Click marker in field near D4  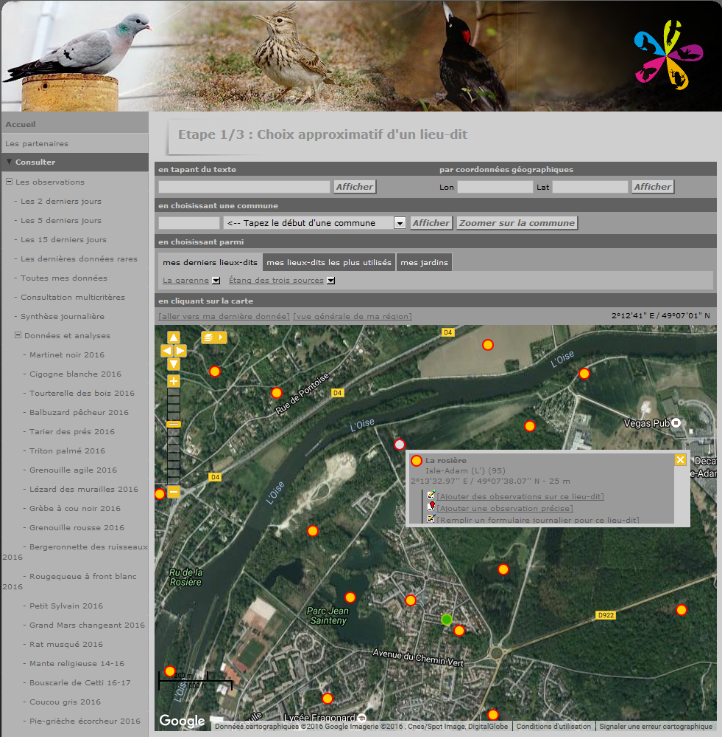click(x=488, y=345)
